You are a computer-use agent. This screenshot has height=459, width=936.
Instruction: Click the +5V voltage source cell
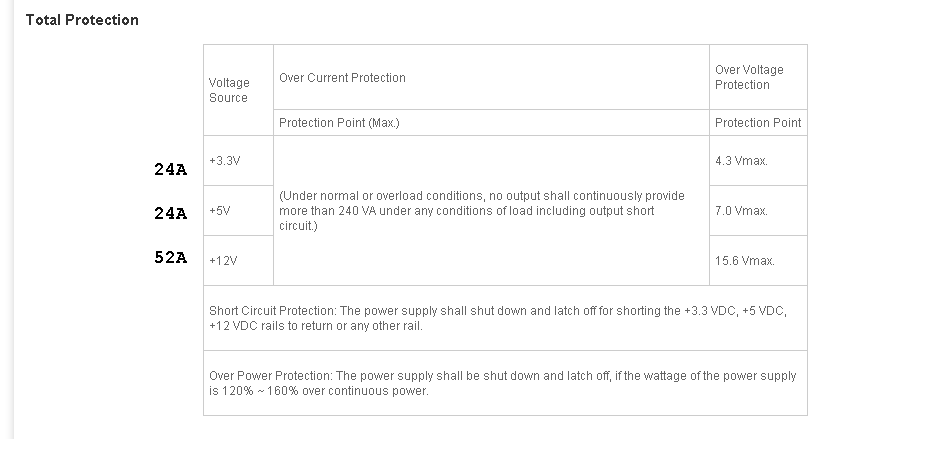tap(238, 211)
